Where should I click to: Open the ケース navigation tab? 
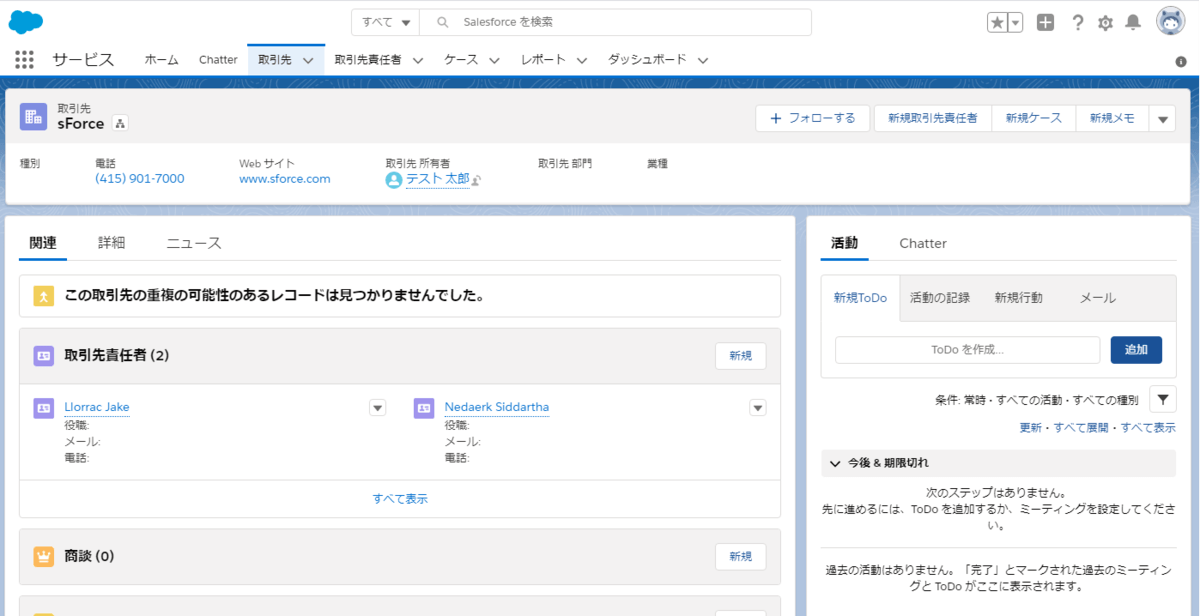coord(461,60)
